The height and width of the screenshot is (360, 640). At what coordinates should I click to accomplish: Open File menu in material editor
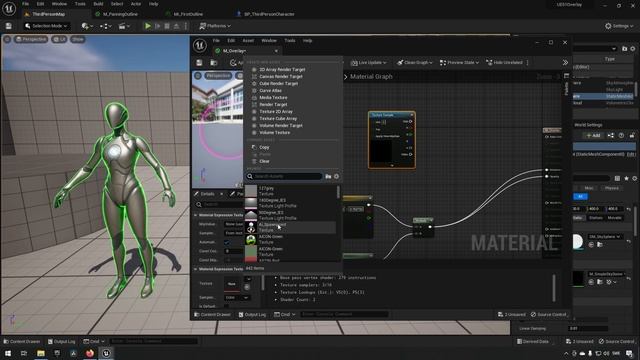216,41
